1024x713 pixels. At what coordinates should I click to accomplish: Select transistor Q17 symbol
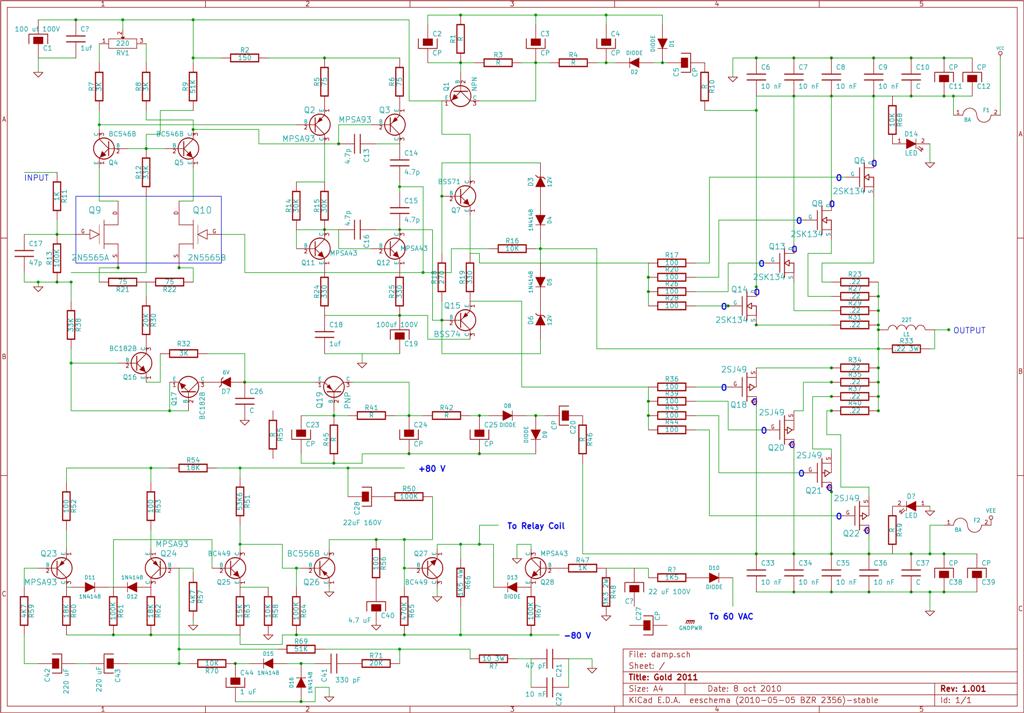point(189,388)
